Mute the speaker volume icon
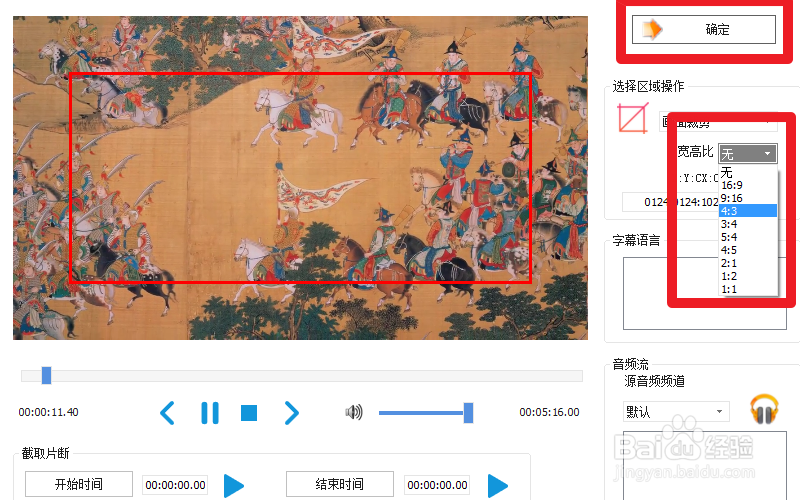Image resolution: width=800 pixels, height=500 pixels. tap(354, 412)
